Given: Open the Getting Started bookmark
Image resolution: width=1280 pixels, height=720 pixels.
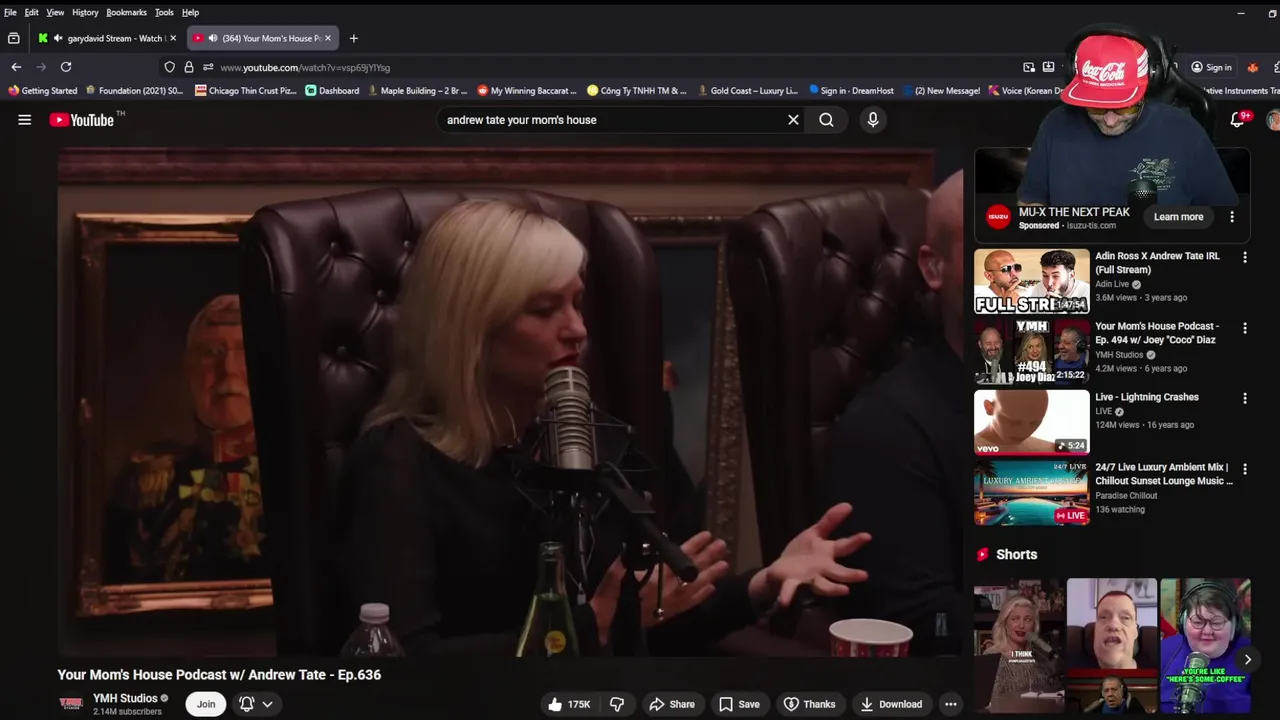Looking at the screenshot, I should pyautogui.click(x=43, y=91).
